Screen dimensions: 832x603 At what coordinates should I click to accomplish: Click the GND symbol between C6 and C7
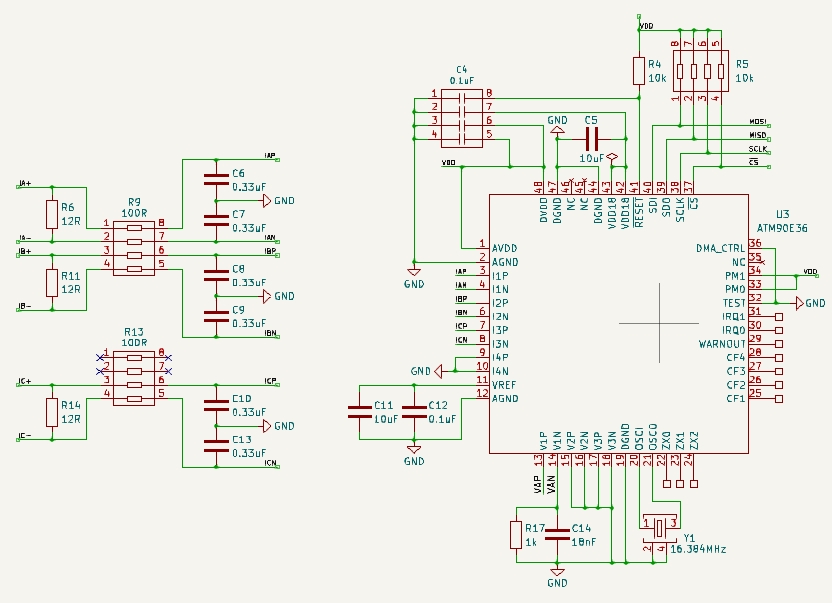click(x=267, y=201)
